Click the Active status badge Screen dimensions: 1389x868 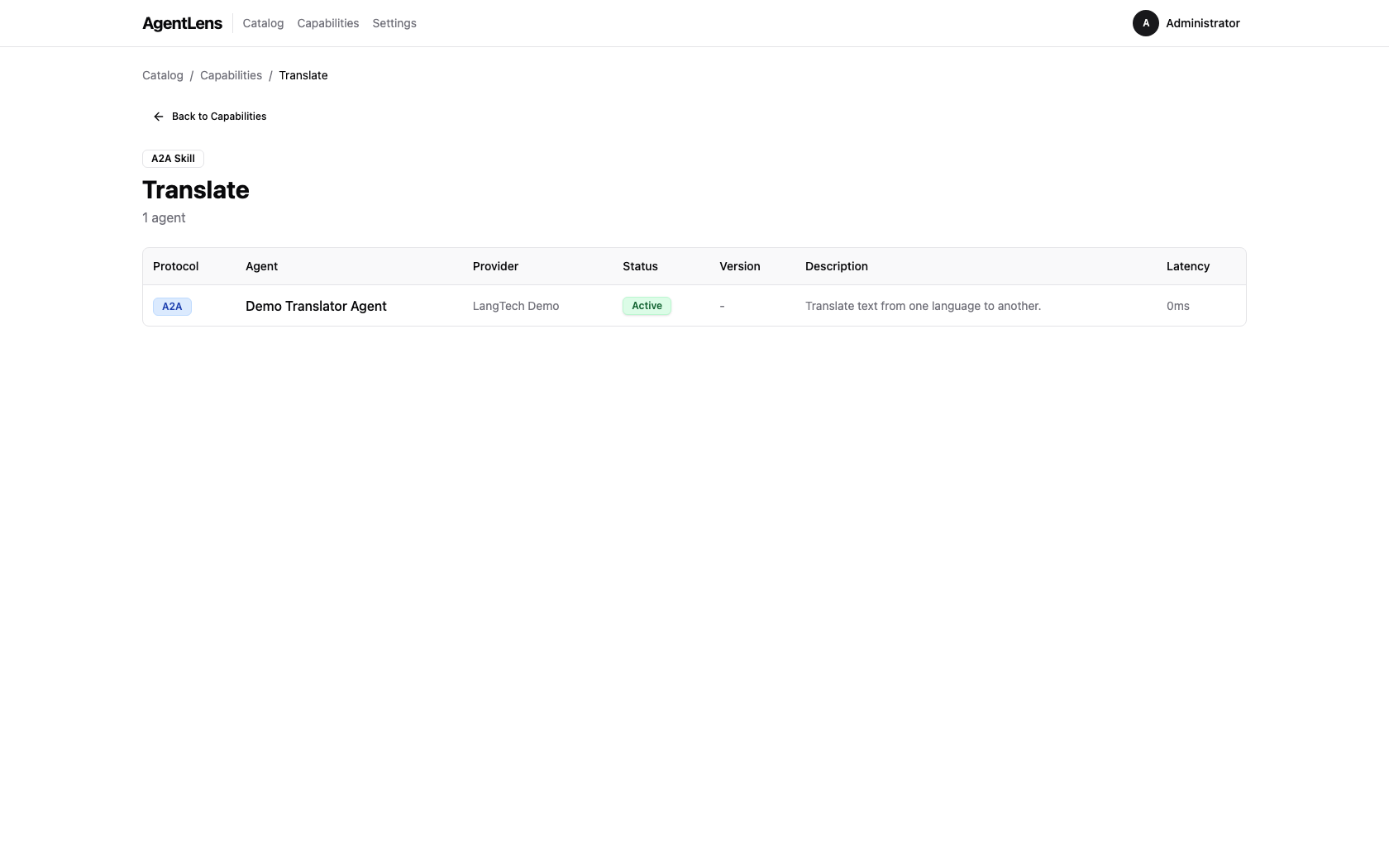point(647,306)
